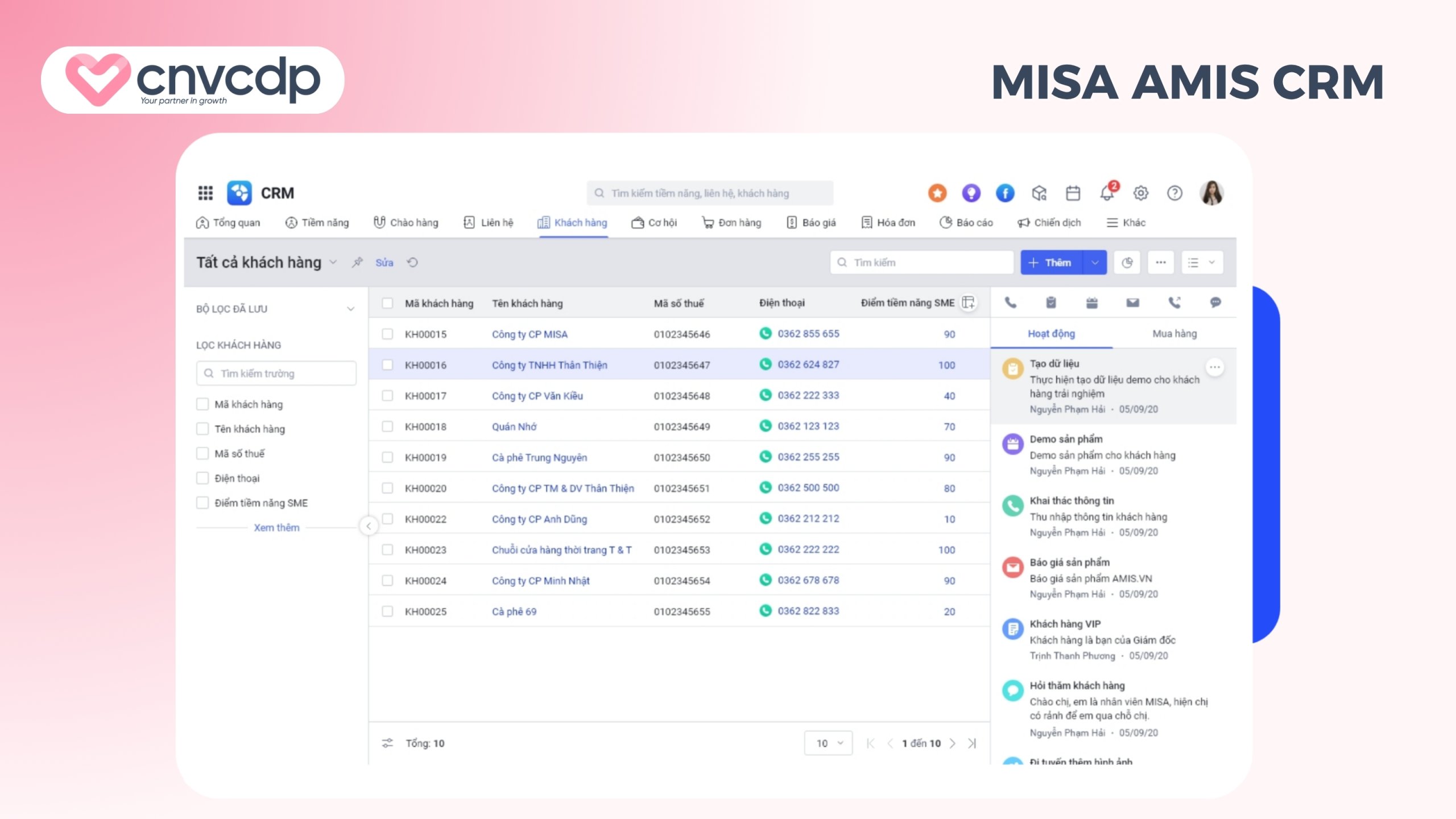Click the chart icon next to Thêm button
This screenshot has height=819, width=1456.
coord(1127,262)
